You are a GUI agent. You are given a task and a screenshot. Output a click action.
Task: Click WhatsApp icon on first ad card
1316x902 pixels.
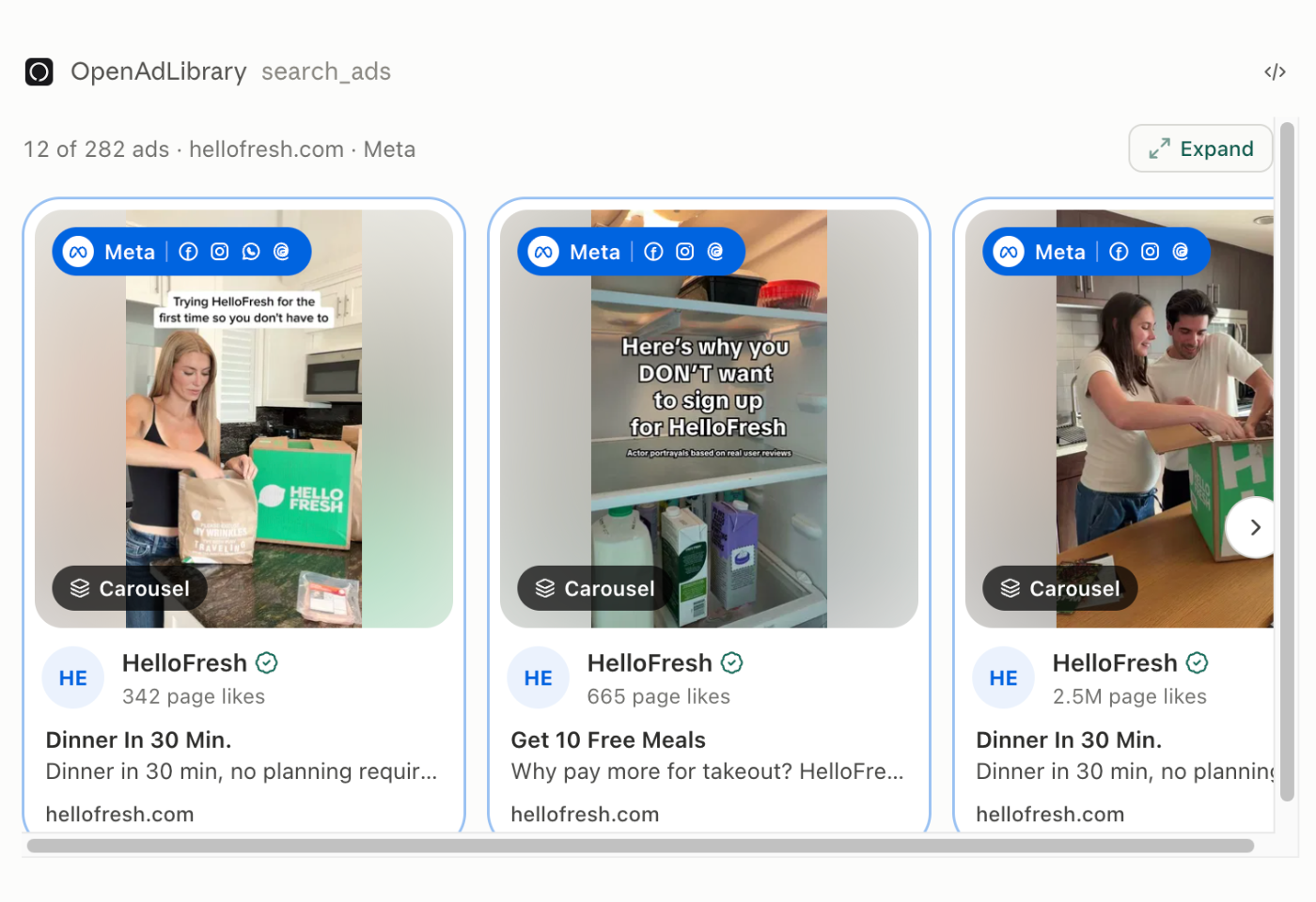pyautogui.click(x=250, y=252)
